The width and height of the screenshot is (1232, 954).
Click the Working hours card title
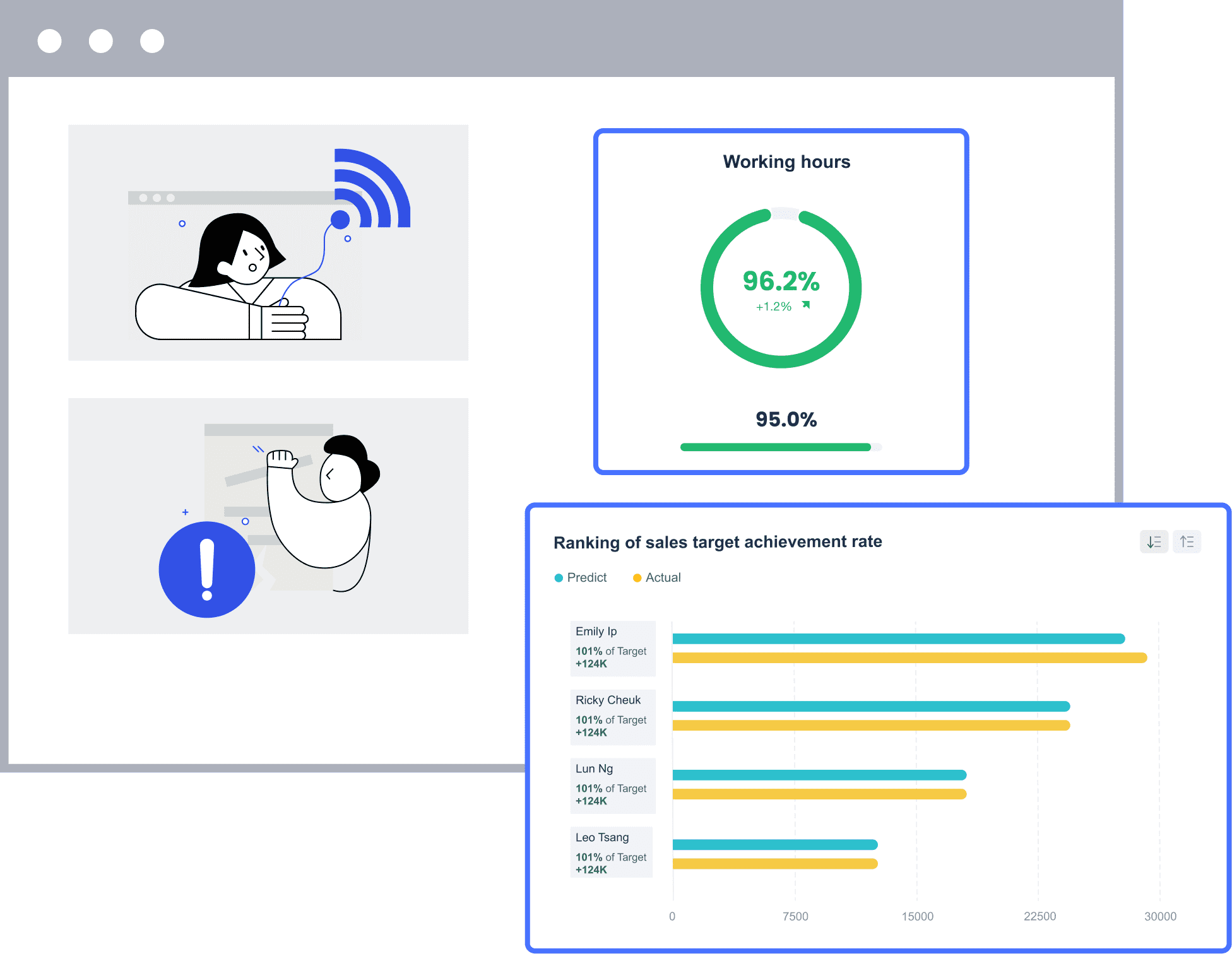point(786,162)
